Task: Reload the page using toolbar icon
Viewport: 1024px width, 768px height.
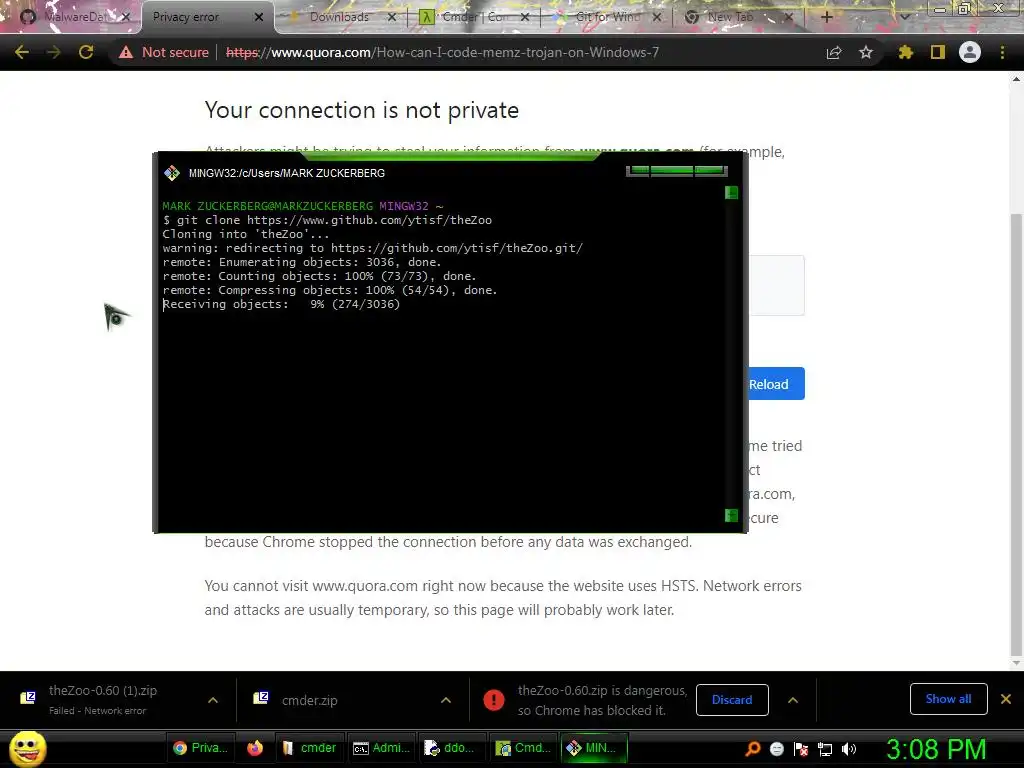Action: point(86,52)
